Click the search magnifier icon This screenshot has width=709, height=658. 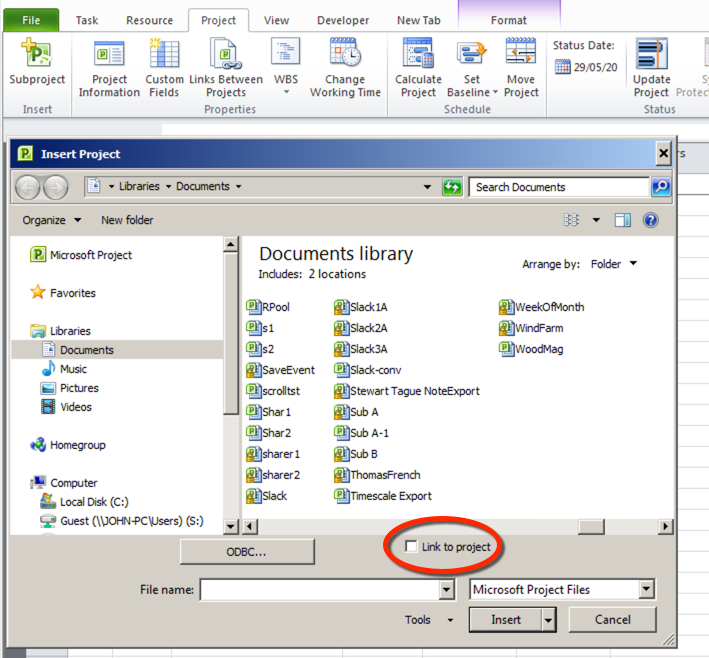tap(661, 186)
